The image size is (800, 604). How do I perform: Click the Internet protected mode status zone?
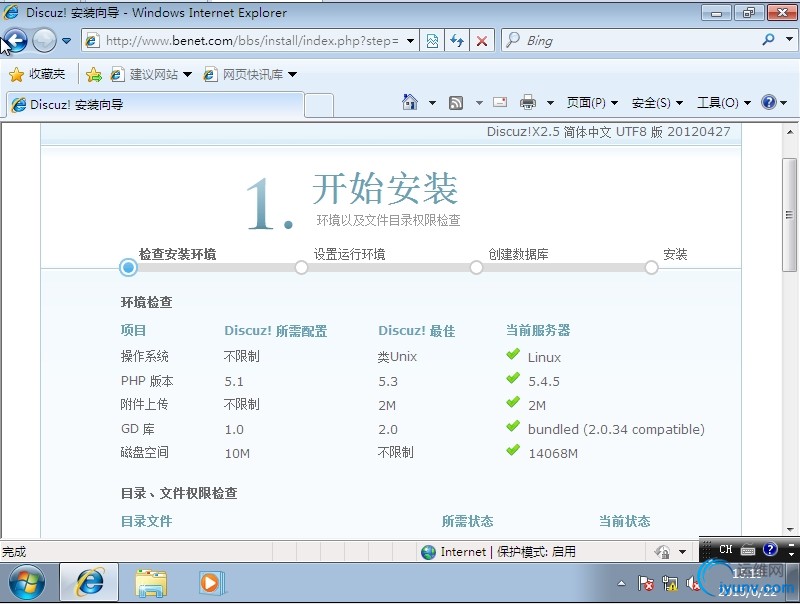(x=499, y=551)
